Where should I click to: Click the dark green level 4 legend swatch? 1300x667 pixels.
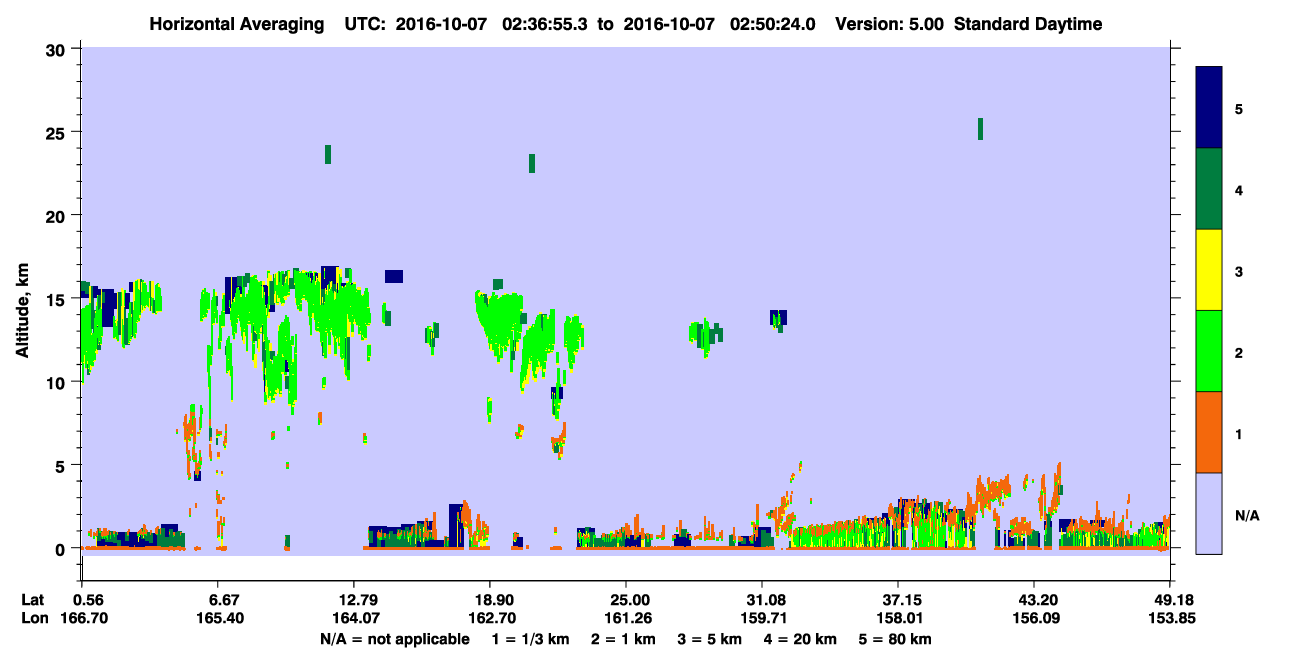click(1209, 189)
